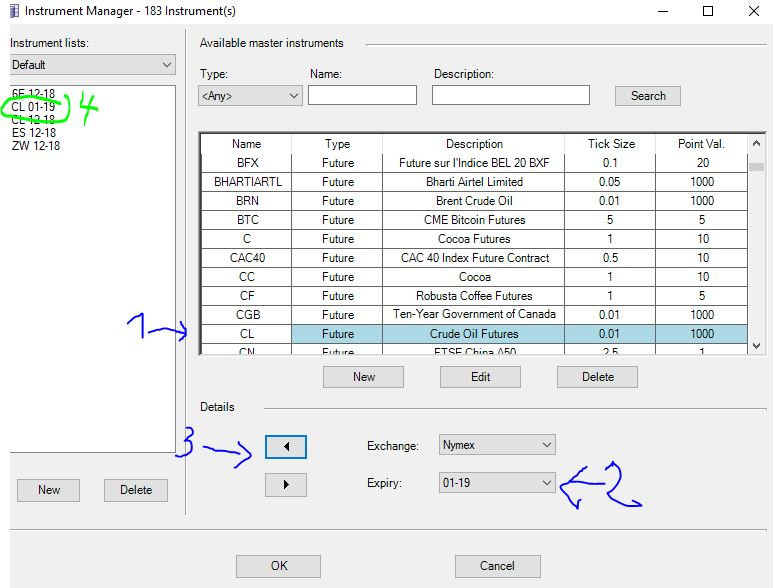
Task: Click the Description search input field
Action: click(511, 95)
